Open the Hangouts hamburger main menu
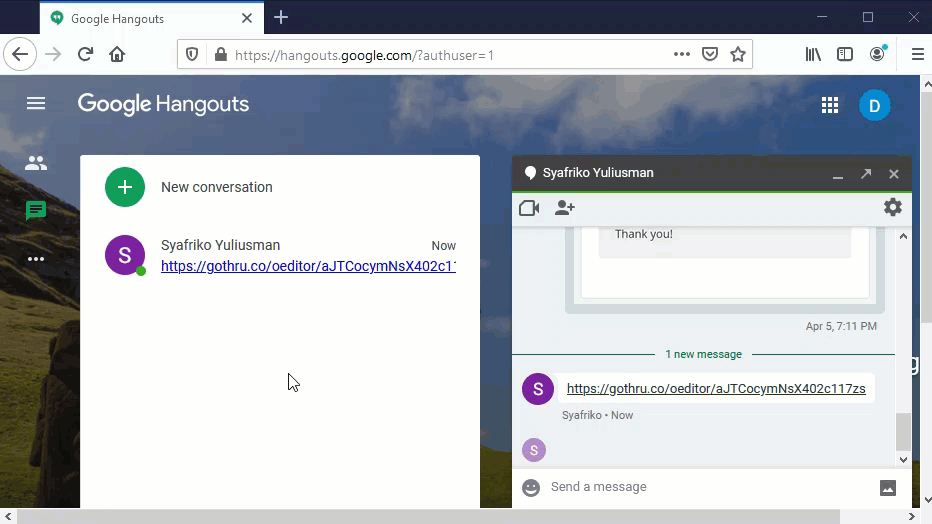Screen dimensions: 932x524 [x=36, y=103]
